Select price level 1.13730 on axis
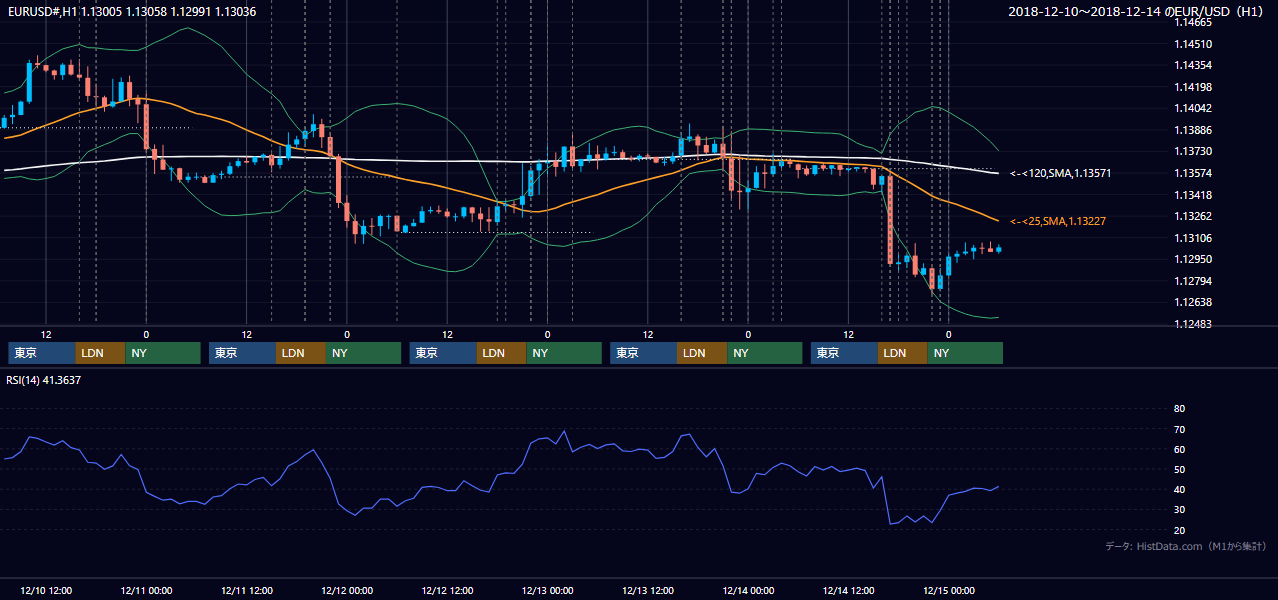 [x=1193, y=151]
